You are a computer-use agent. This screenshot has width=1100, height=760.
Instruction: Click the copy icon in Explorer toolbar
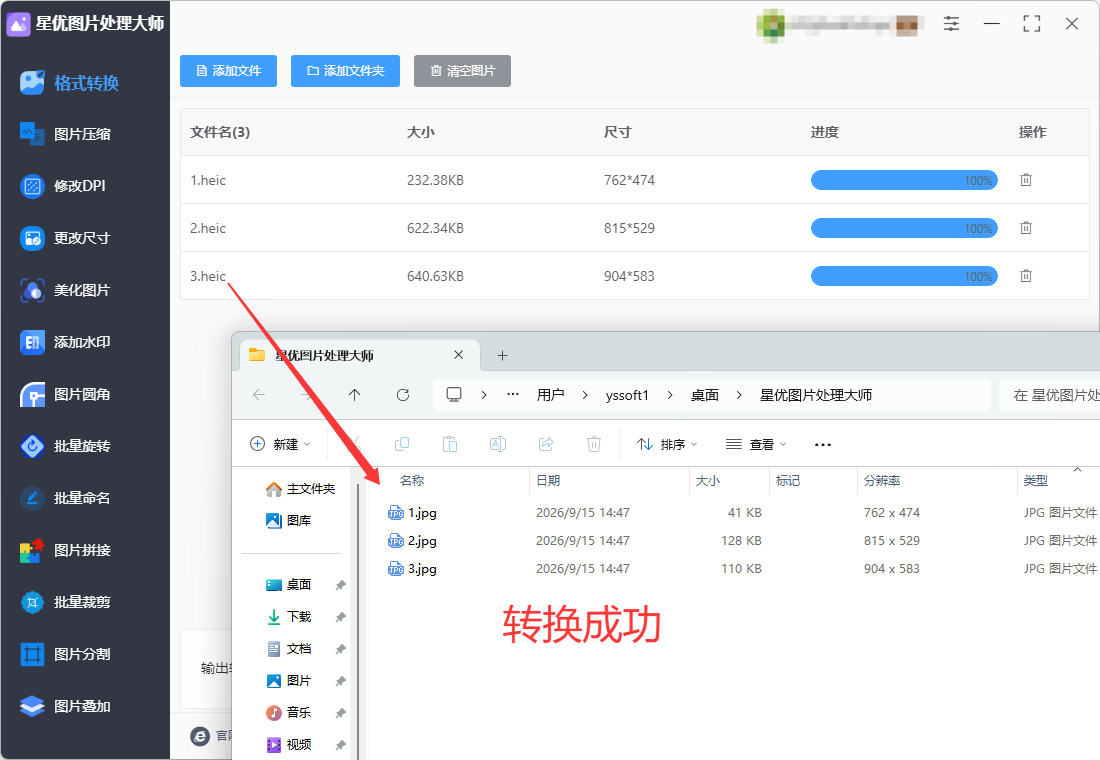(402, 444)
